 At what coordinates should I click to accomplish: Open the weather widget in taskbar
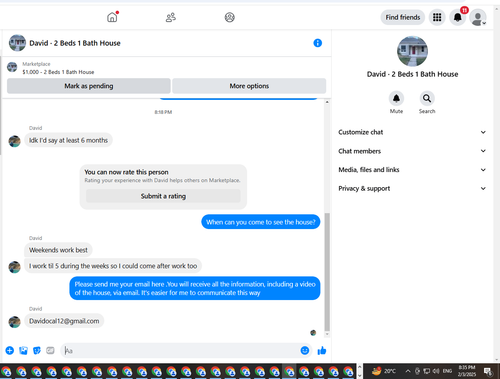[384, 371]
